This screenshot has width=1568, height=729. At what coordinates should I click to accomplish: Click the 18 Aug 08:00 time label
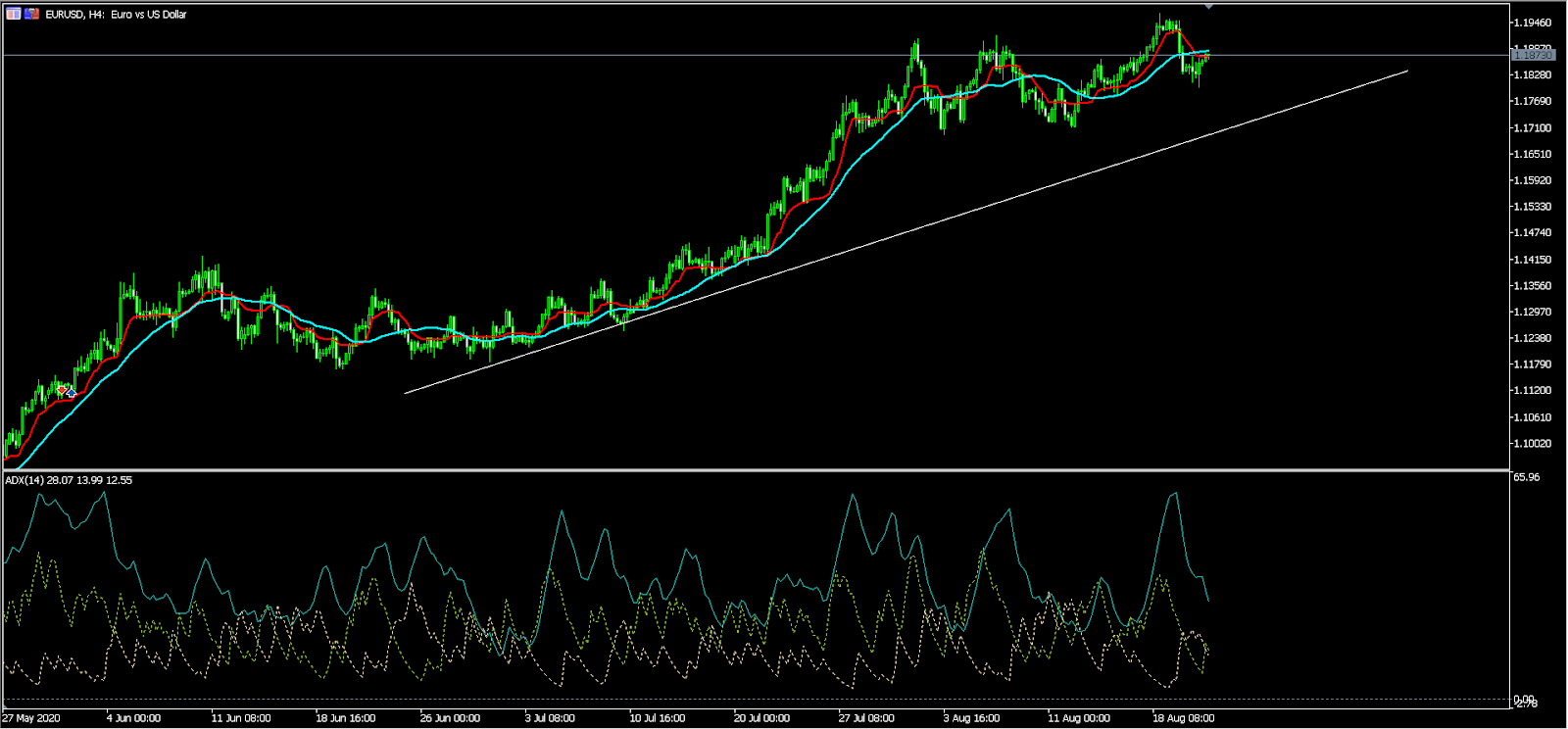tap(1183, 718)
